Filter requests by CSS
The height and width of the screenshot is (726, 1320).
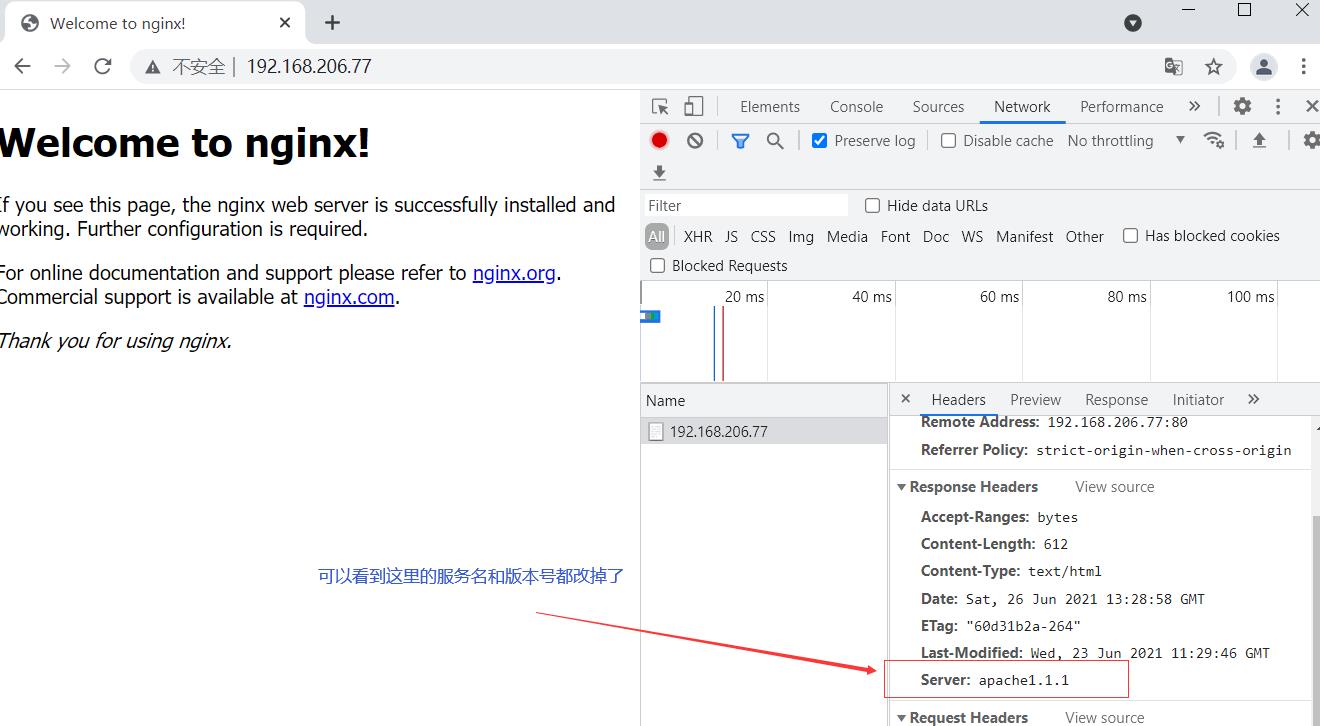pos(763,236)
